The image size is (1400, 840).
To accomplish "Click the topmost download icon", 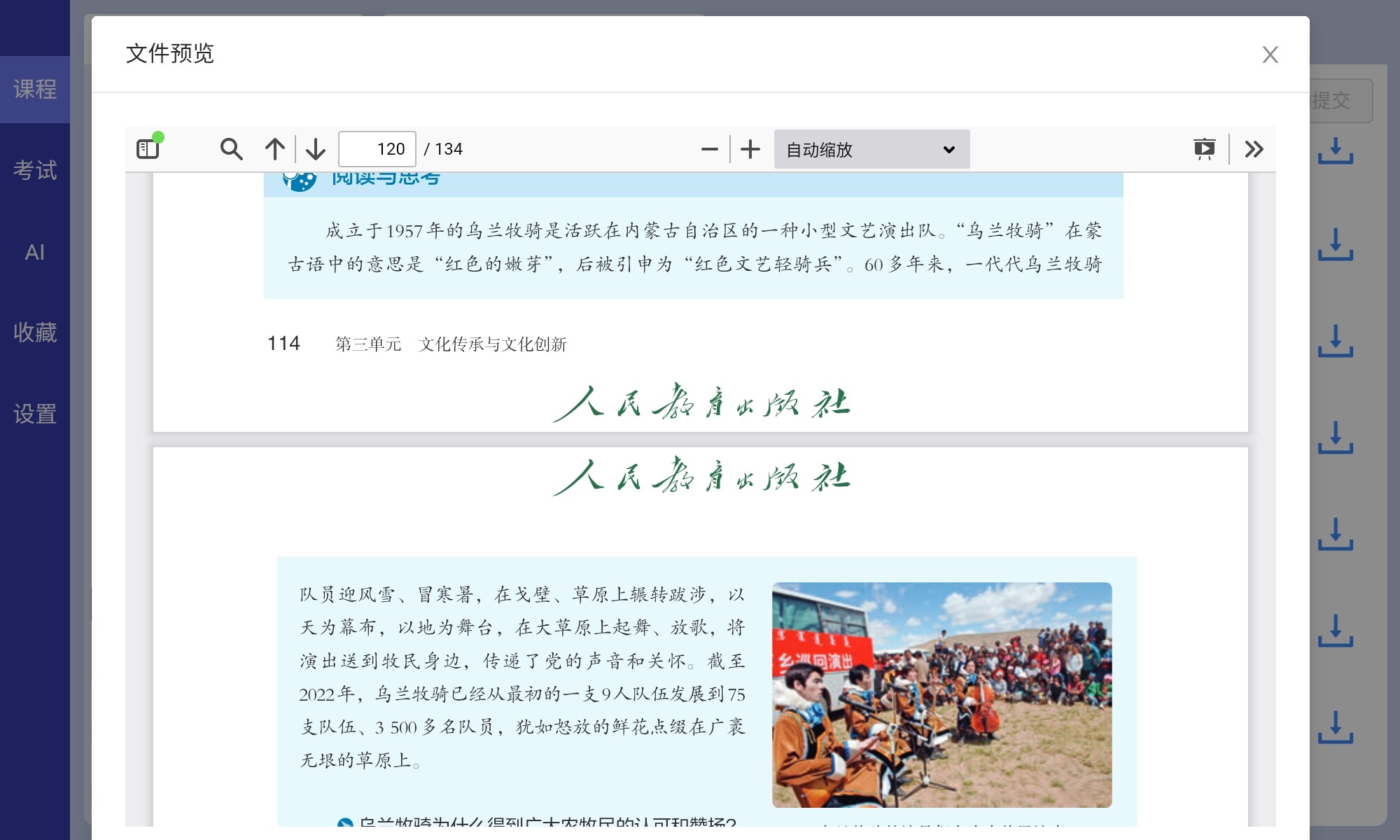I will tap(1335, 150).
